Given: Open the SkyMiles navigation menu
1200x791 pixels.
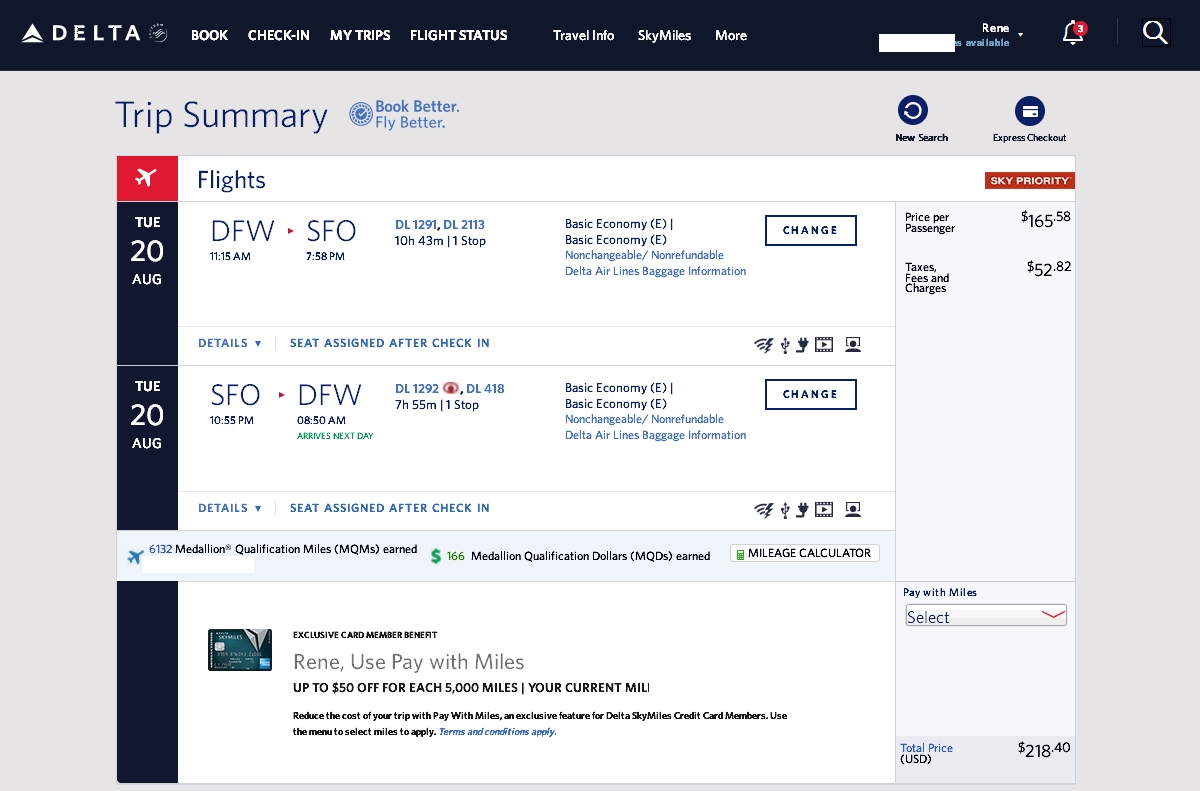Looking at the screenshot, I should [664, 35].
